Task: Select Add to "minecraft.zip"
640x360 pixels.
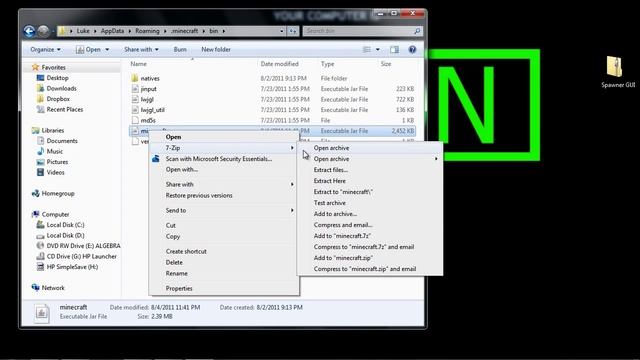Action: coord(343,258)
